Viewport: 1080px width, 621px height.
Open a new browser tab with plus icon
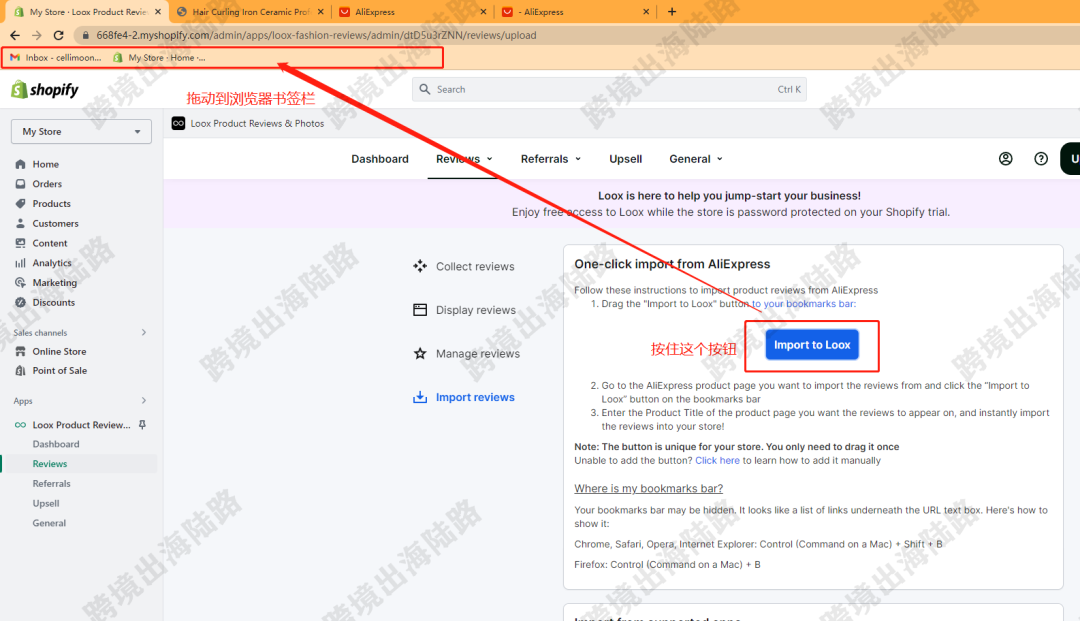tap(672, 12)
